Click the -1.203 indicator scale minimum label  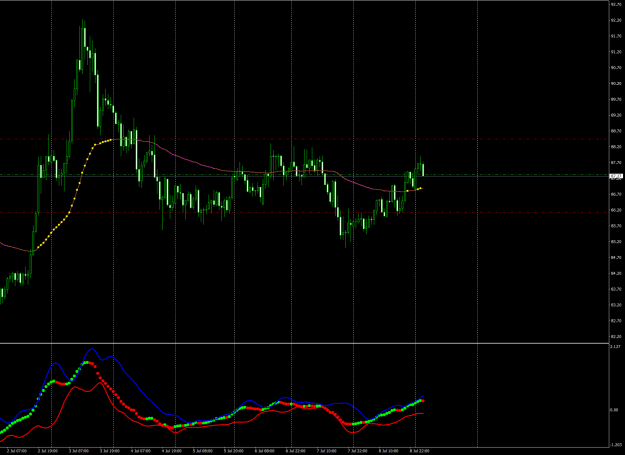(616, 445)
